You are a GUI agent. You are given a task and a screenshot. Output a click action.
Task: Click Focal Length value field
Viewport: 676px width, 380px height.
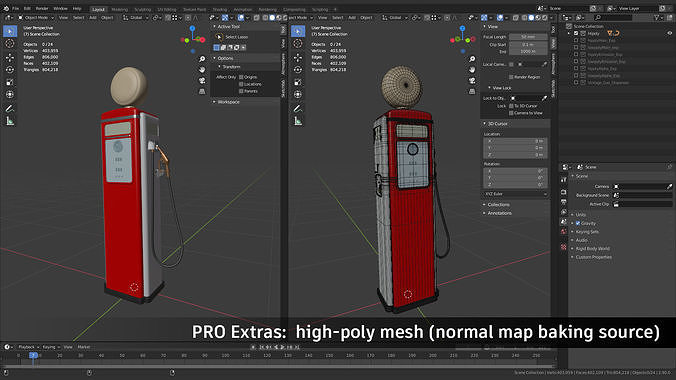[528, 37]
